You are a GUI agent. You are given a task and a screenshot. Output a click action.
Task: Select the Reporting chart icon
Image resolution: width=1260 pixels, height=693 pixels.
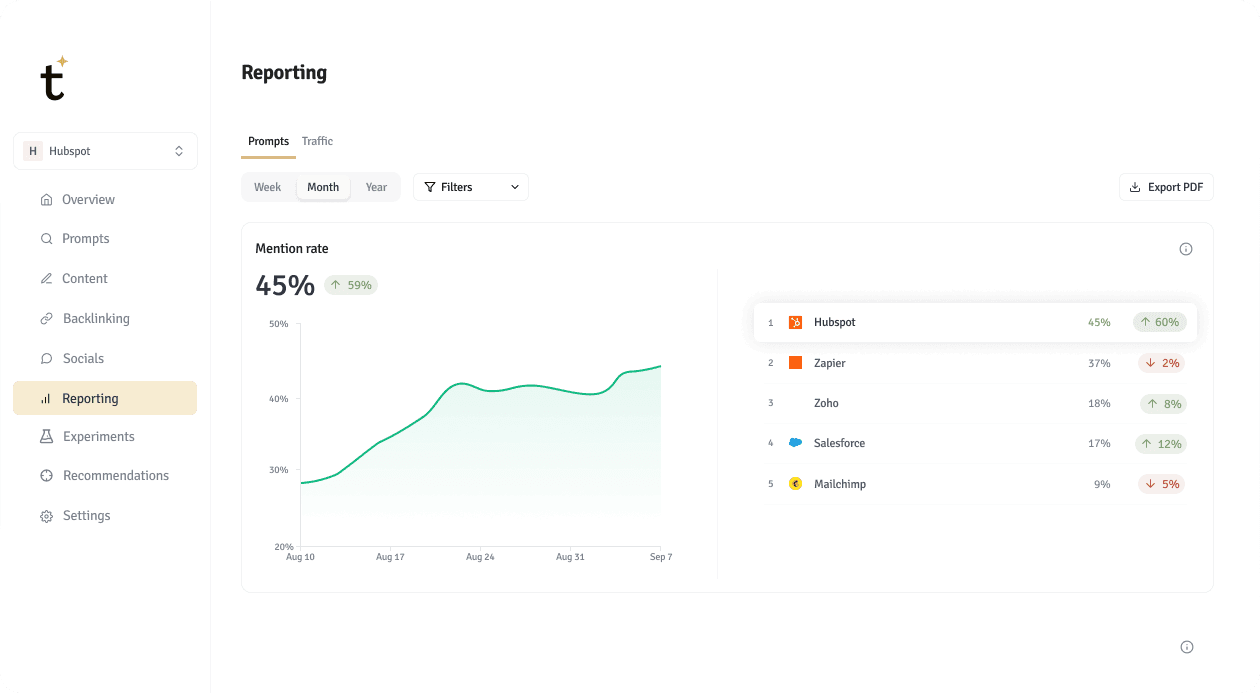[46, 398]
